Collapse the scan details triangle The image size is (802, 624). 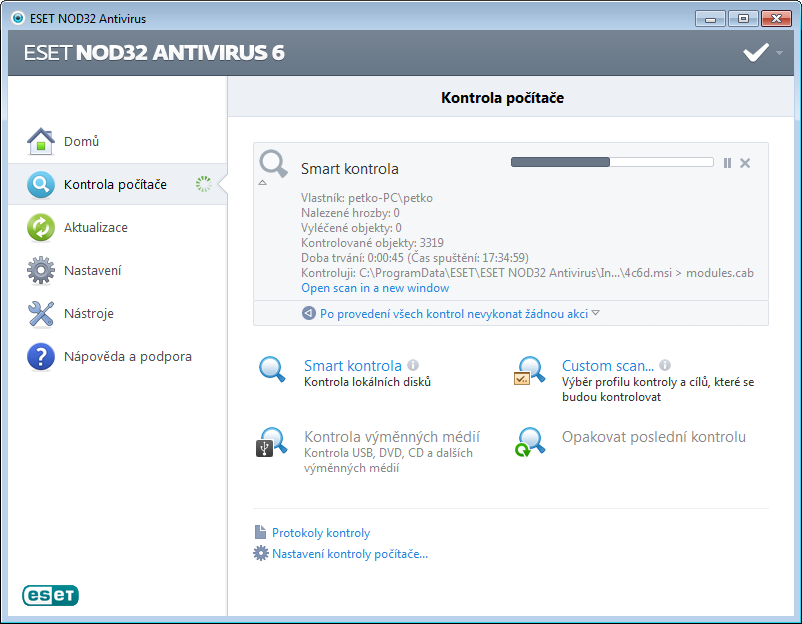pos(262,183)
